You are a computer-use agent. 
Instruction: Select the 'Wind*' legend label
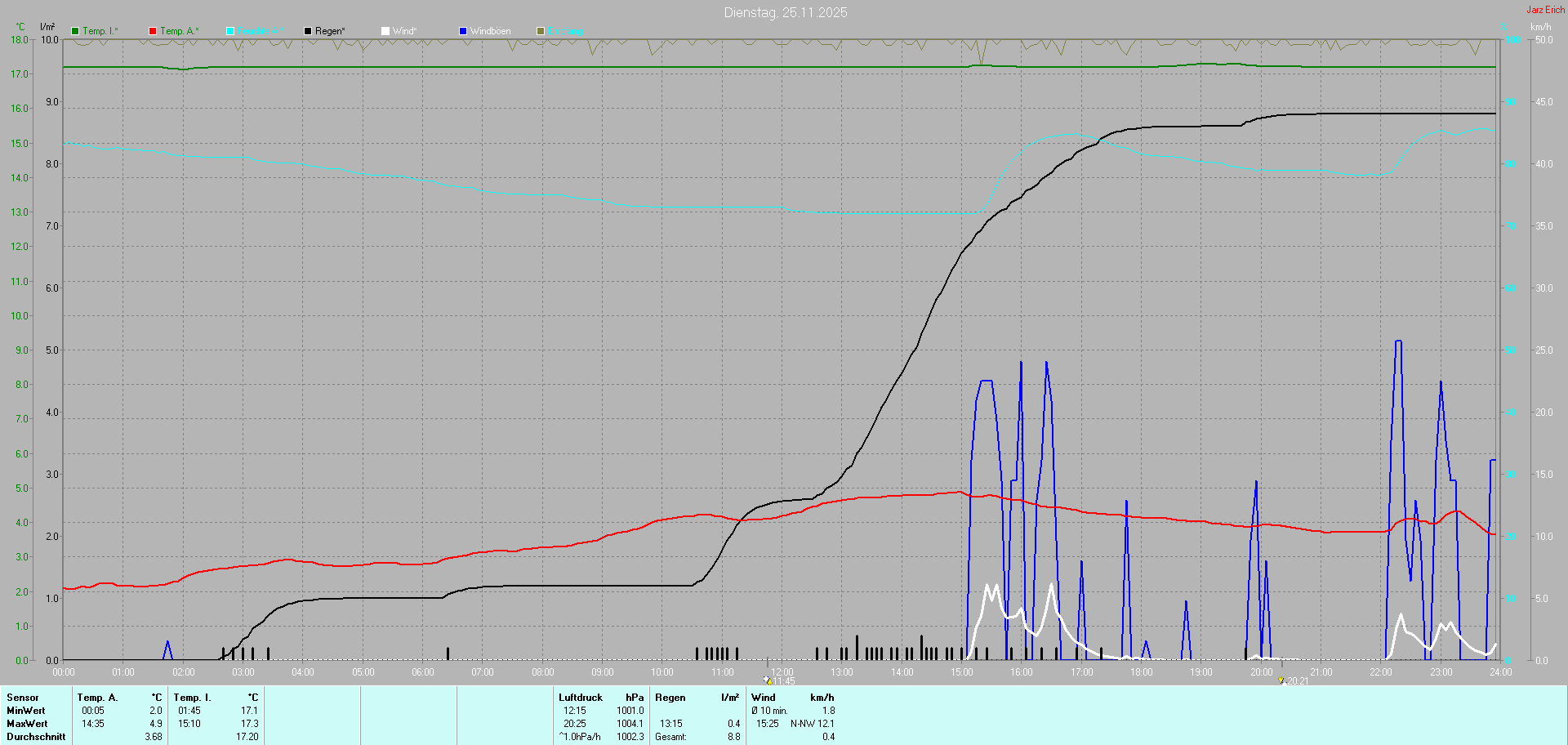(405, 31)
